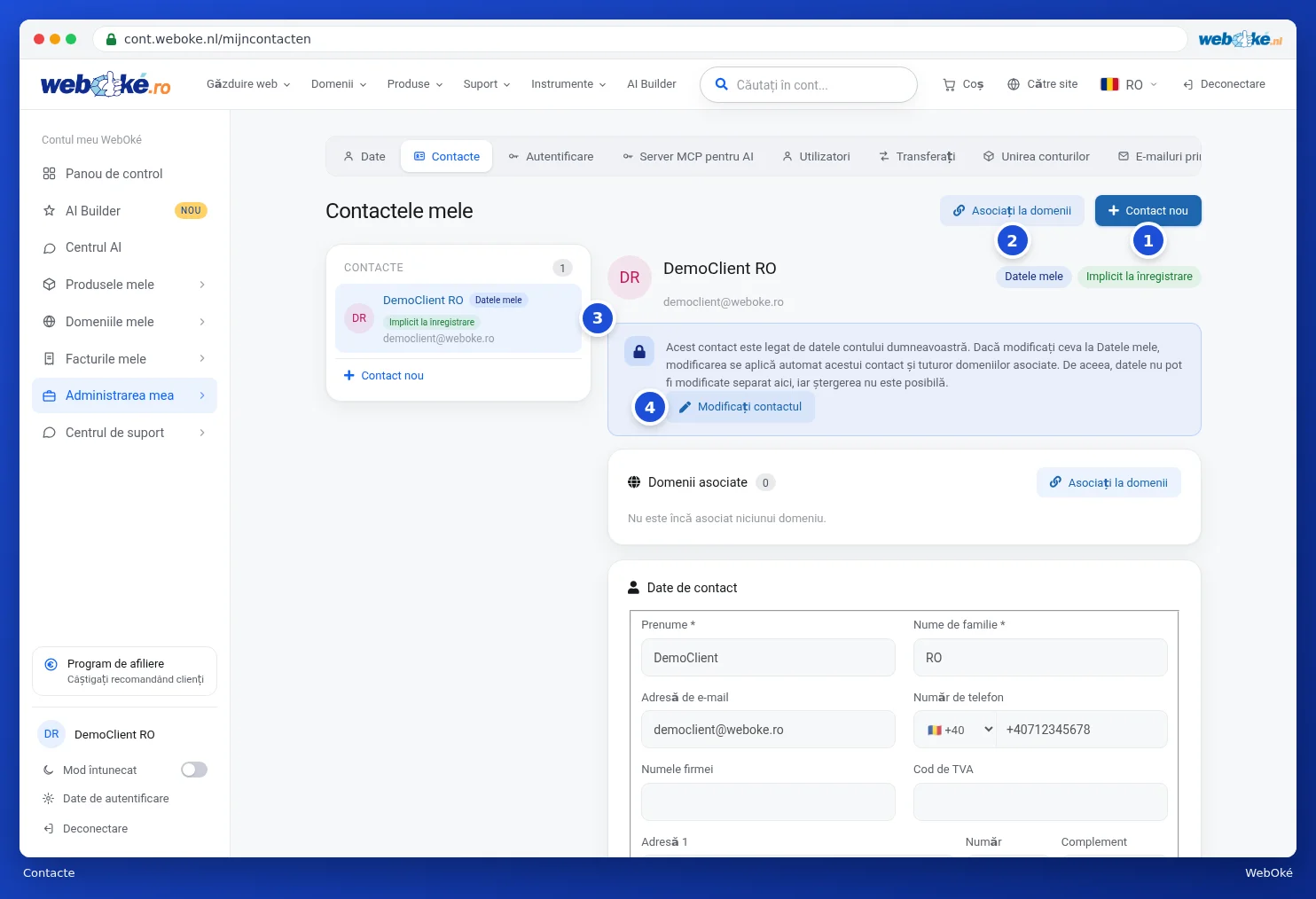Image resolution: width=1316 pixels, height=899 pixels.
Task: Click the DR avatar beside DemoClient RO heading
Action: (x=630, y=278)
